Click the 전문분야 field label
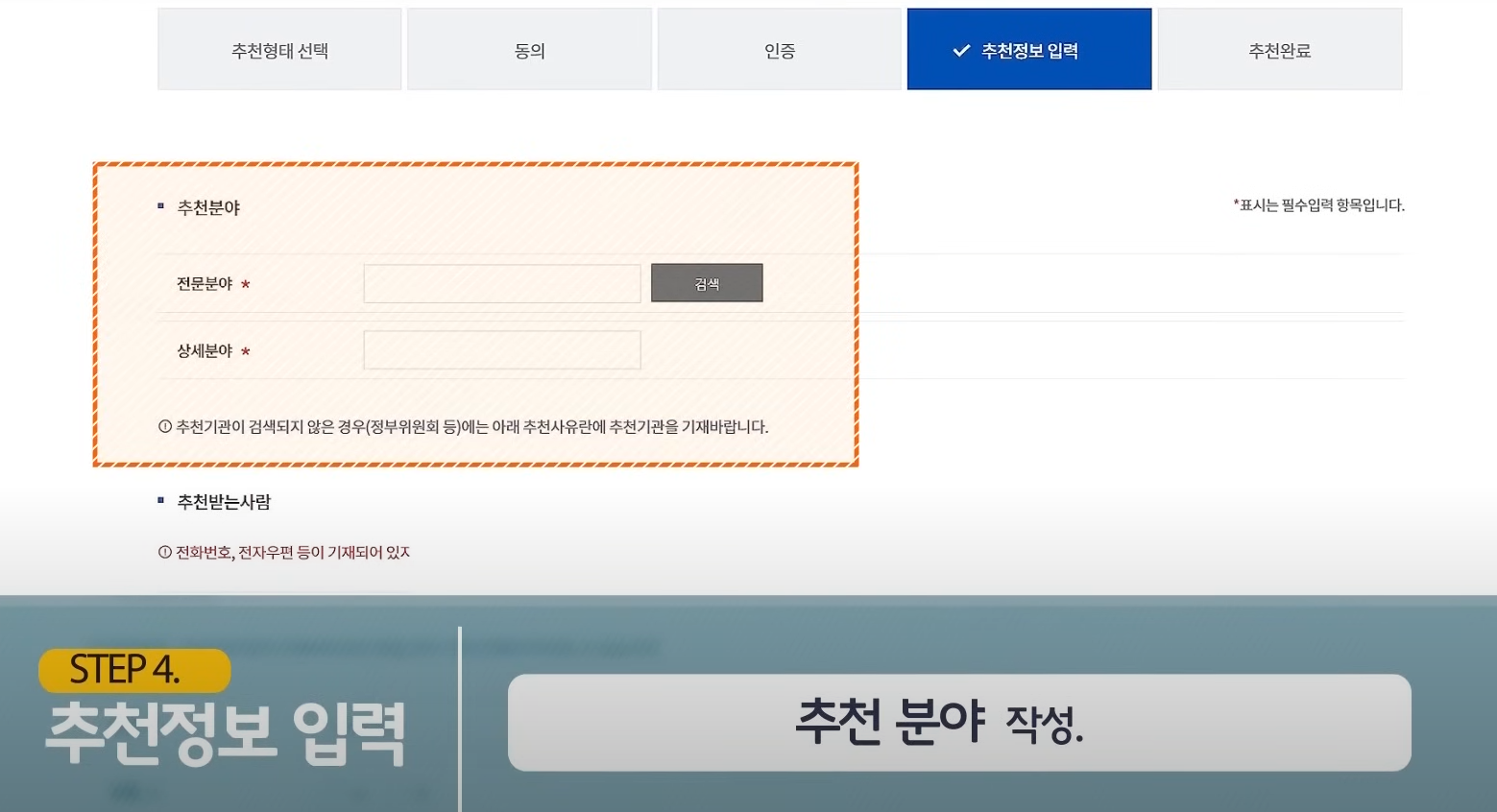The image size is (1497, 812). tap(205, 284)
